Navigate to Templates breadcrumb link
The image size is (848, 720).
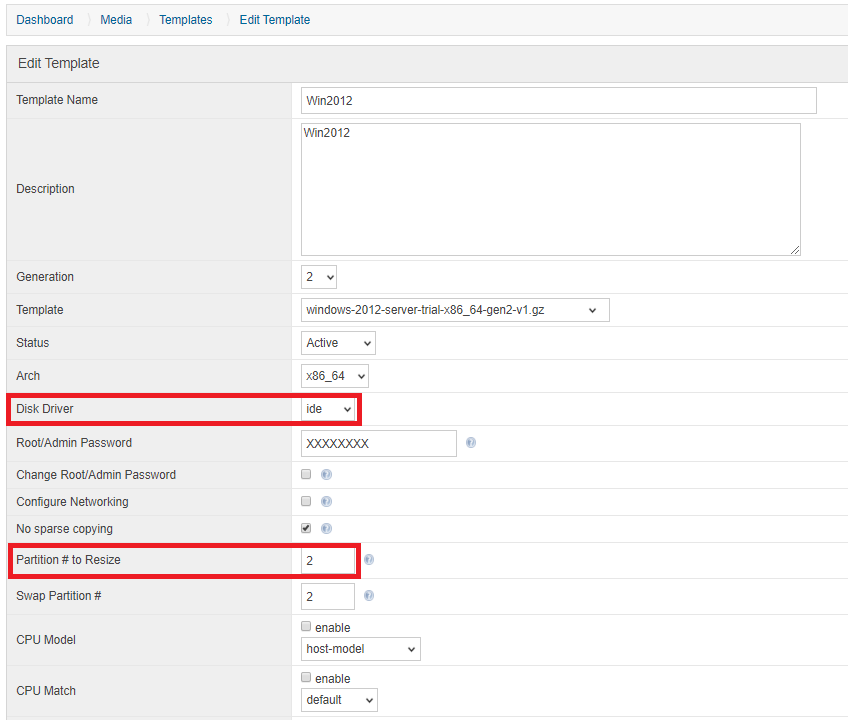(185, 20)
